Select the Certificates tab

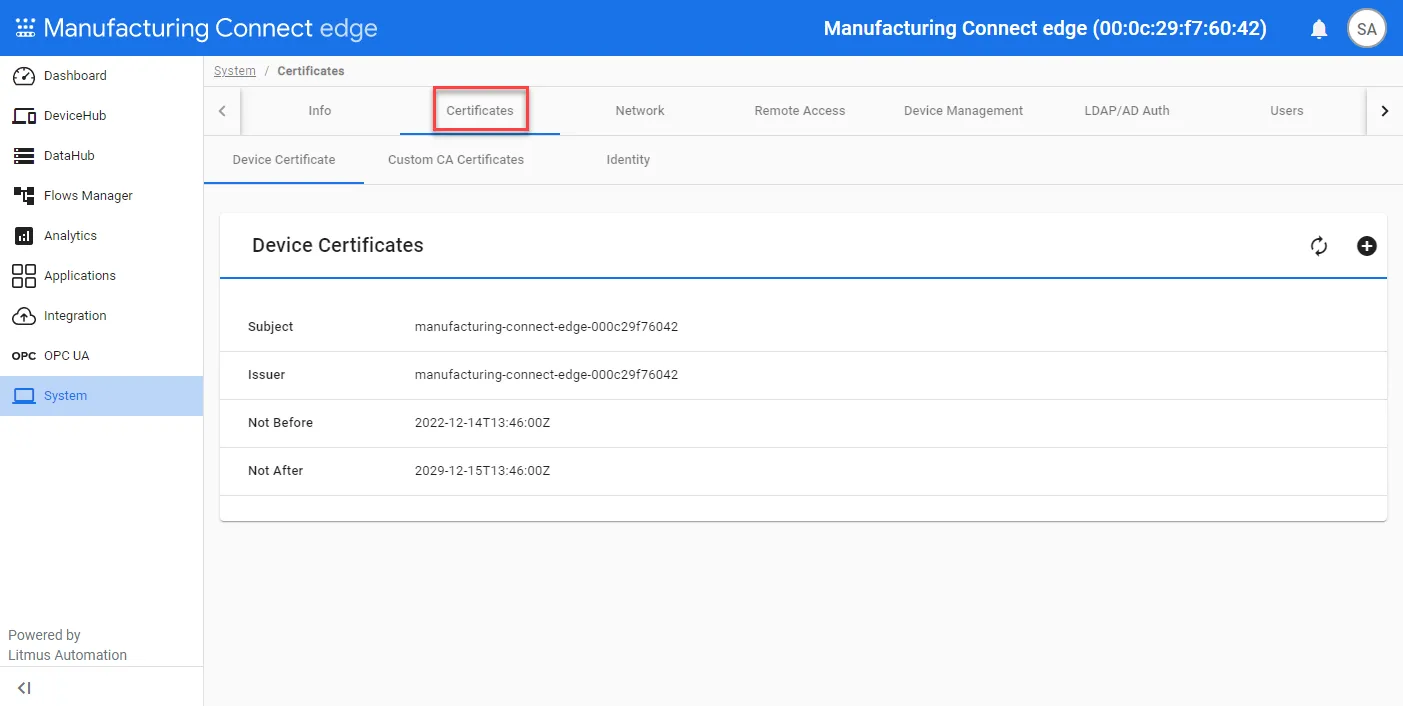pos(480,111)
